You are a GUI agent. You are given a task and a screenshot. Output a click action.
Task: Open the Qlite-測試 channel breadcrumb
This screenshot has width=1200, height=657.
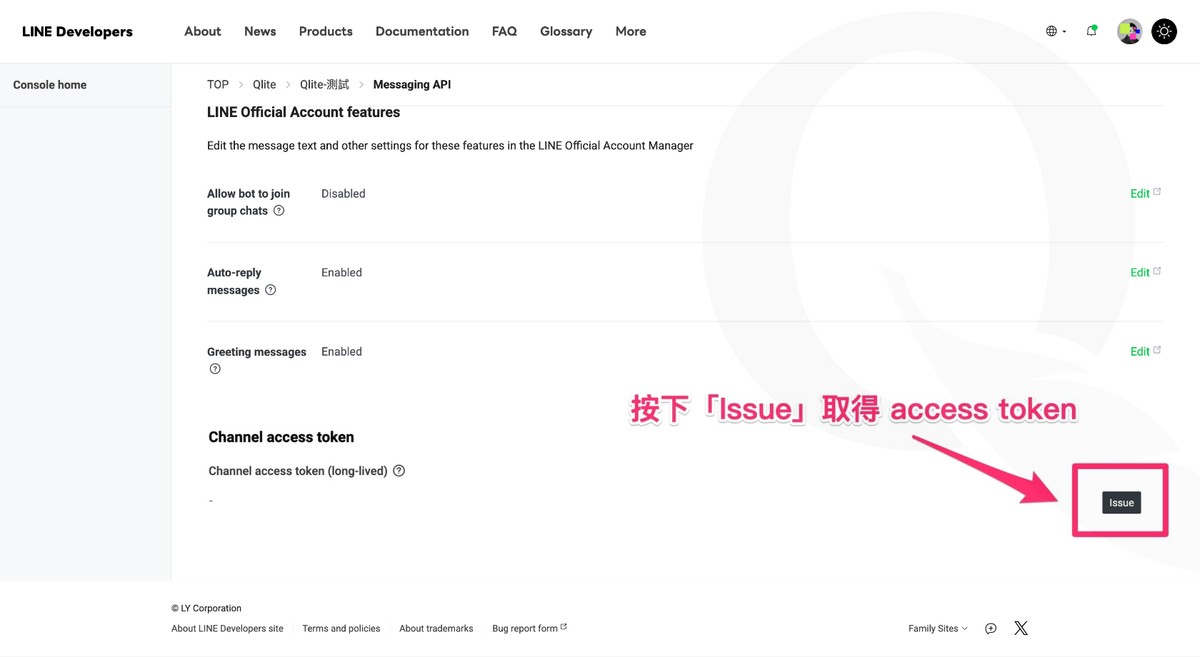point(325,85)
